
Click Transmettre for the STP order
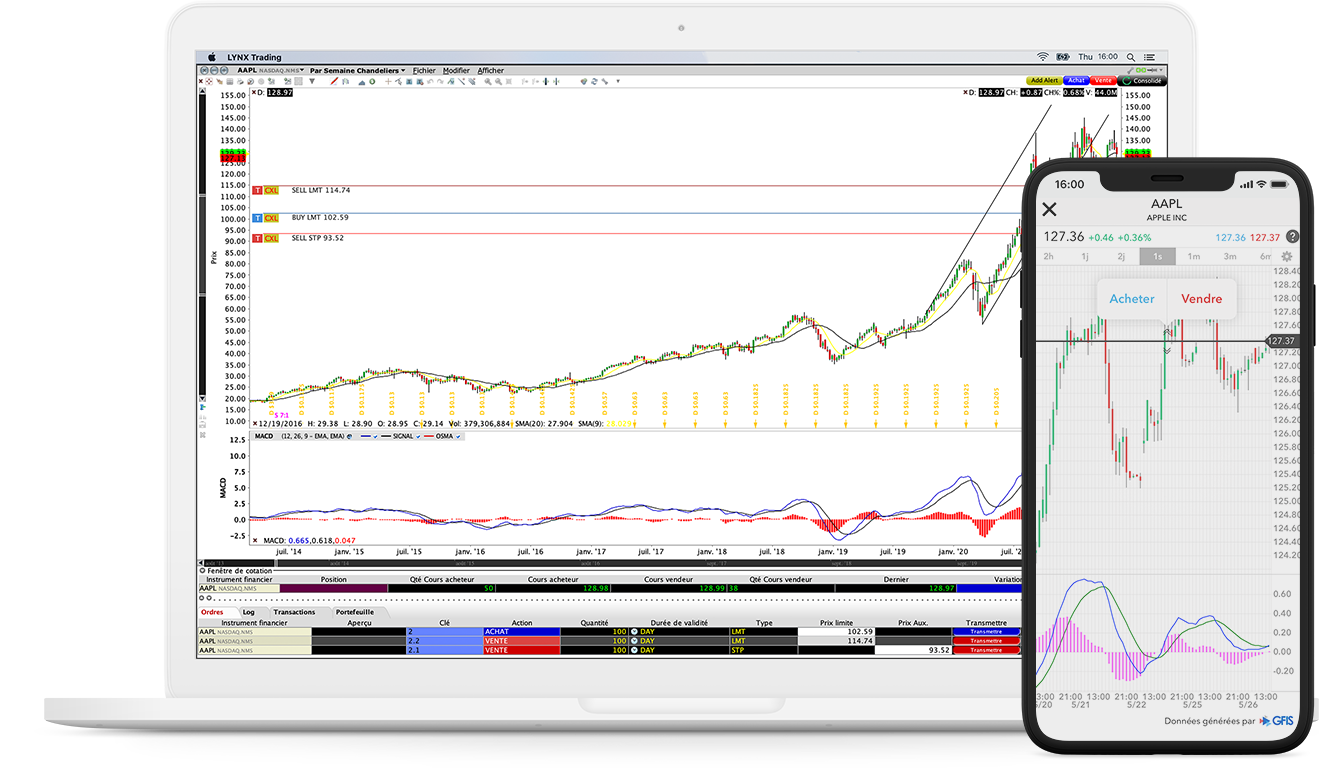[986, 650]
